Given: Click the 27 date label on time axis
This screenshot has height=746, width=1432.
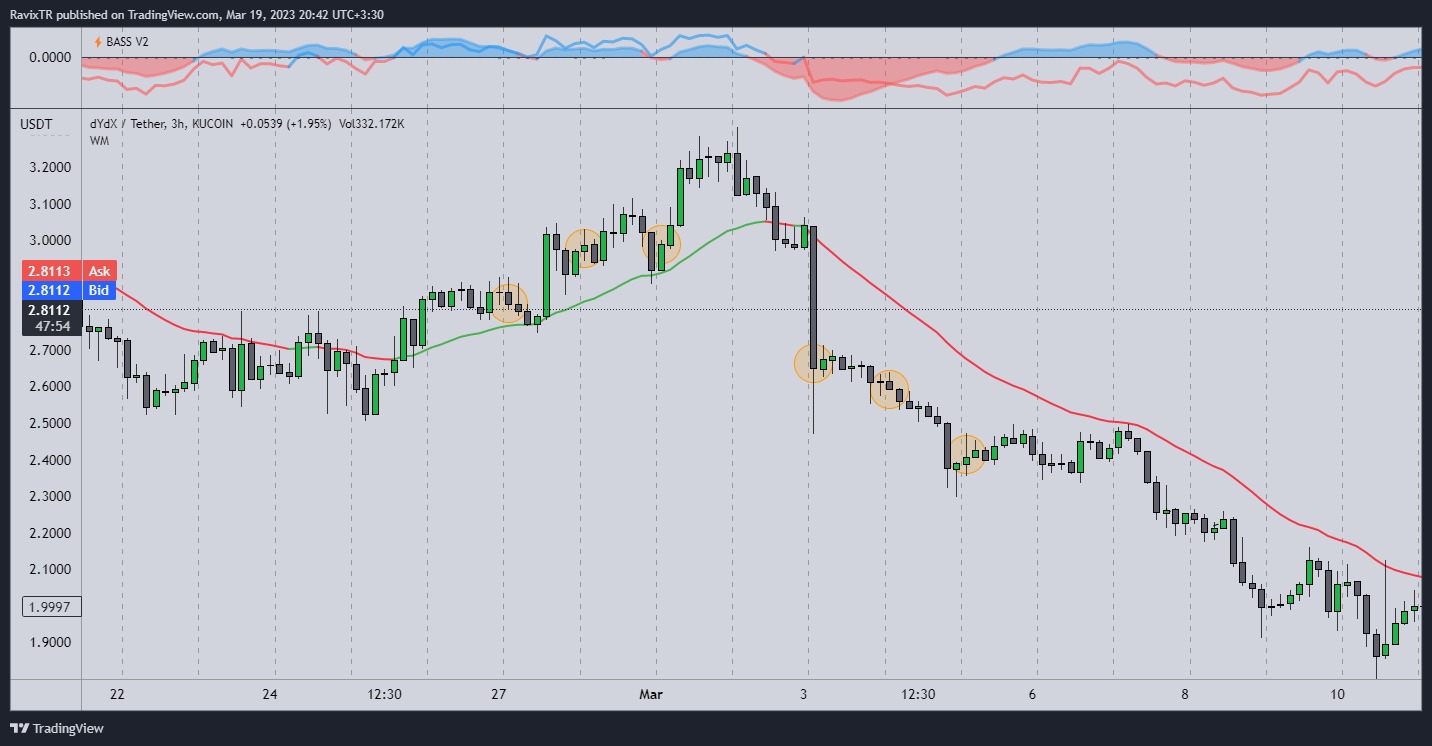Looking at the screenshot, I should pos(500,695).
